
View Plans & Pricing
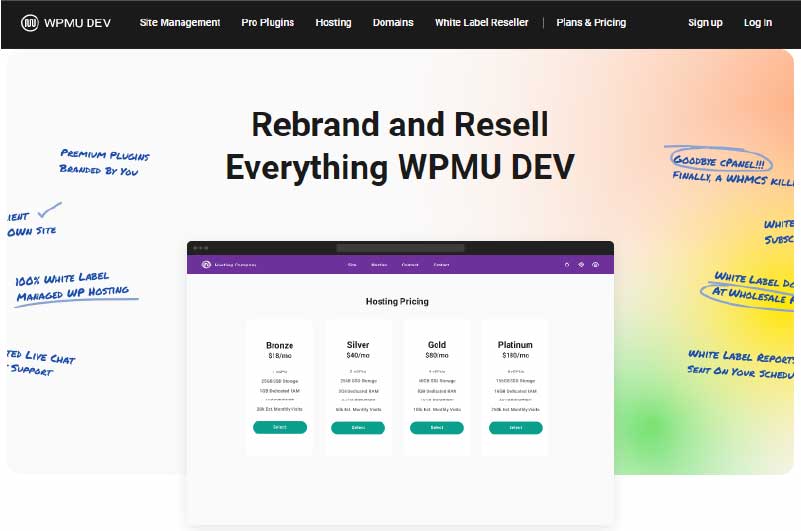point(591,22)
